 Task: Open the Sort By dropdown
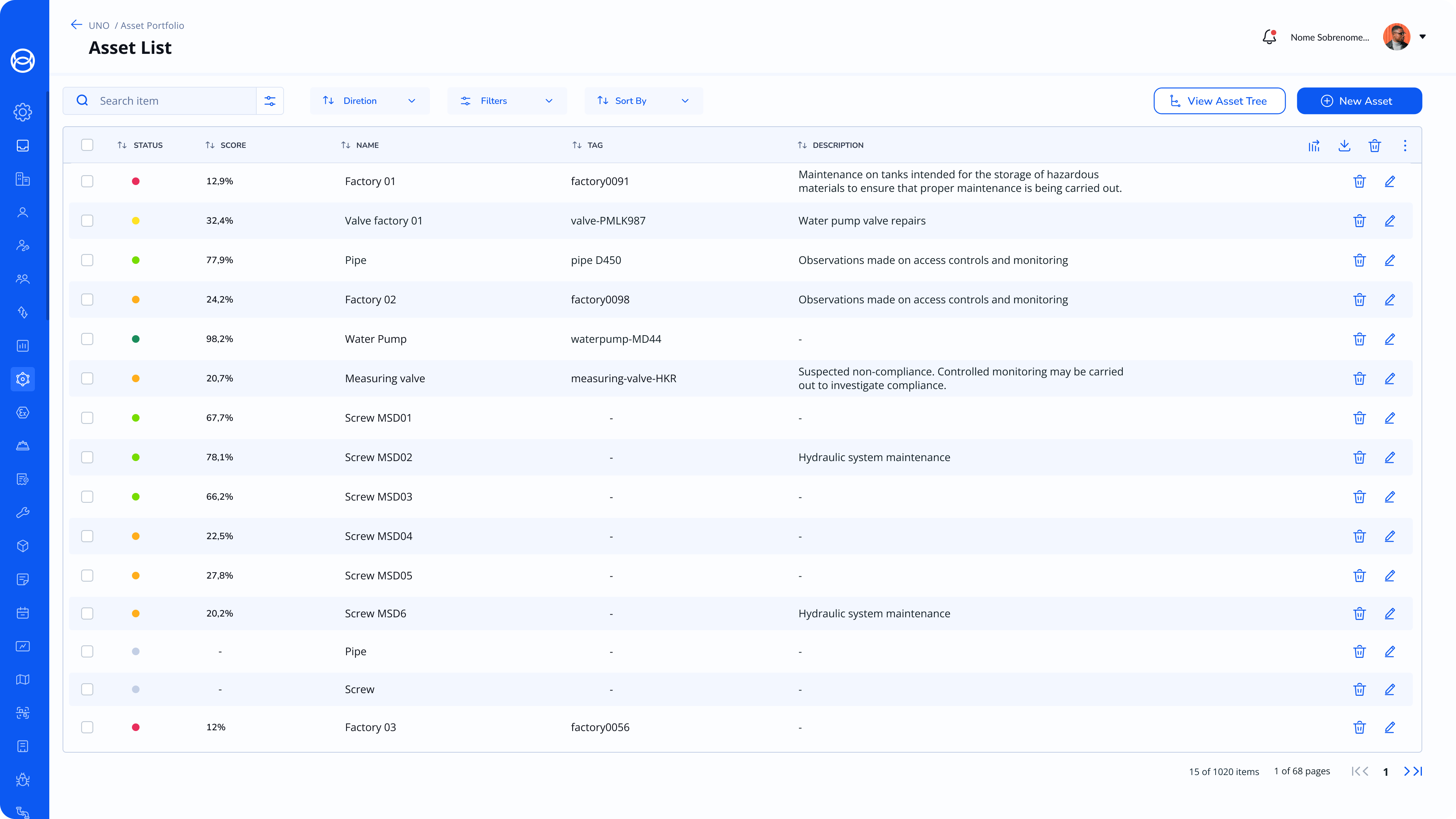644,100
